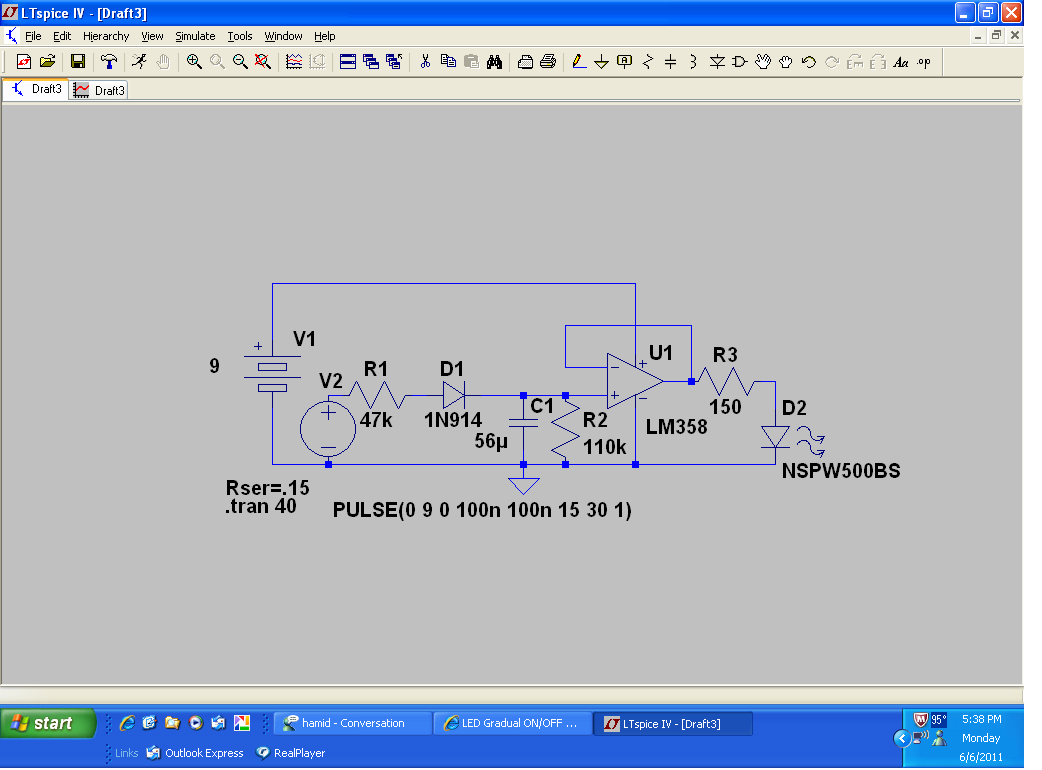The height and width of the screenshot is (770, 1042).
Task: Click the Undo arrow icon
Action: [x=809, y=62]
